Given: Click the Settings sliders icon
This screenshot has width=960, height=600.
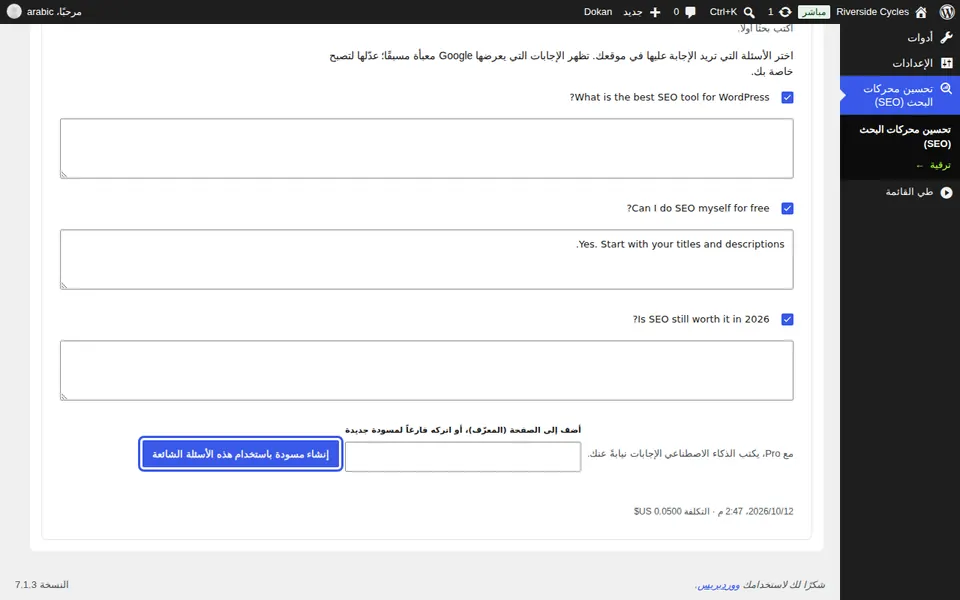Looking at the screenshot, I should (x=947, y=63).
